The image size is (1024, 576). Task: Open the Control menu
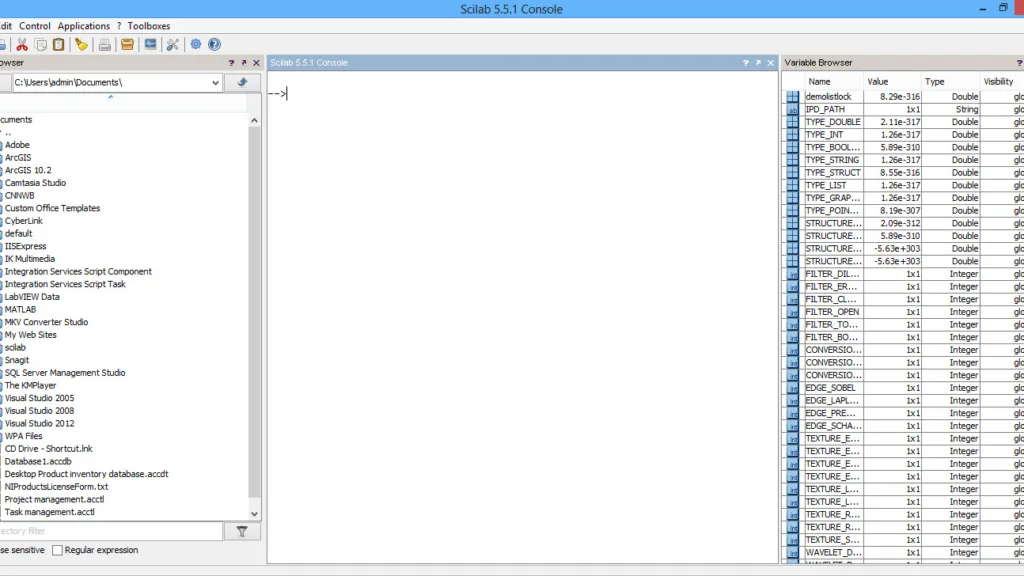pos(35,26)
